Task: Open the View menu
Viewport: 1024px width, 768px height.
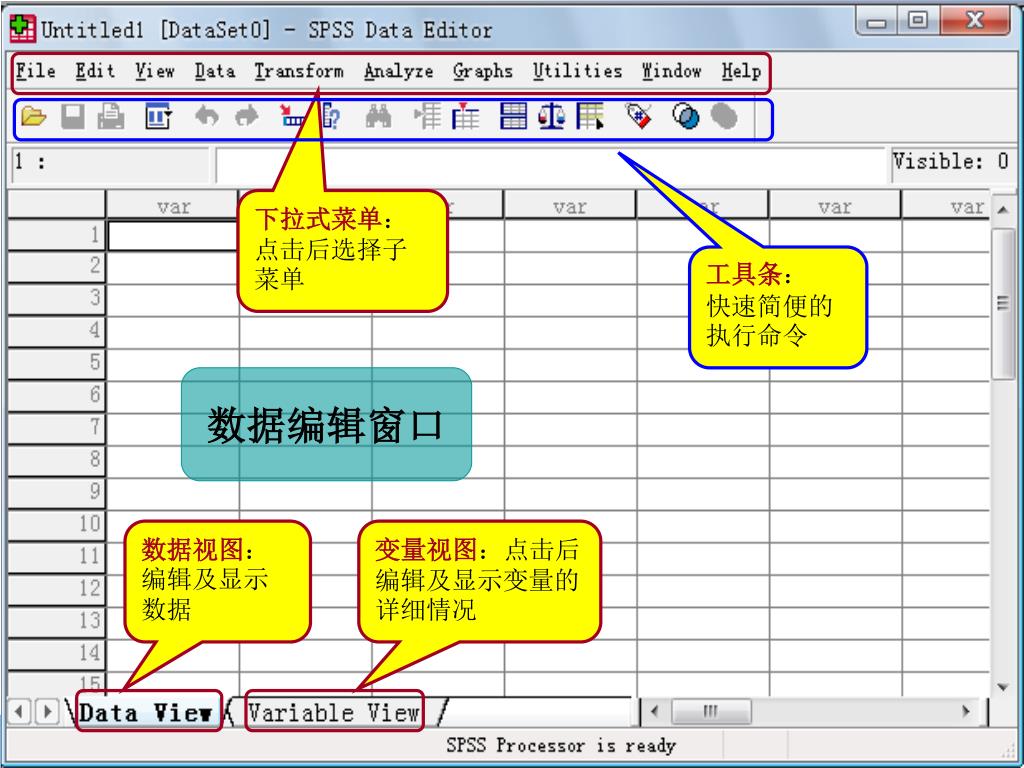Action: coord(155,71)
